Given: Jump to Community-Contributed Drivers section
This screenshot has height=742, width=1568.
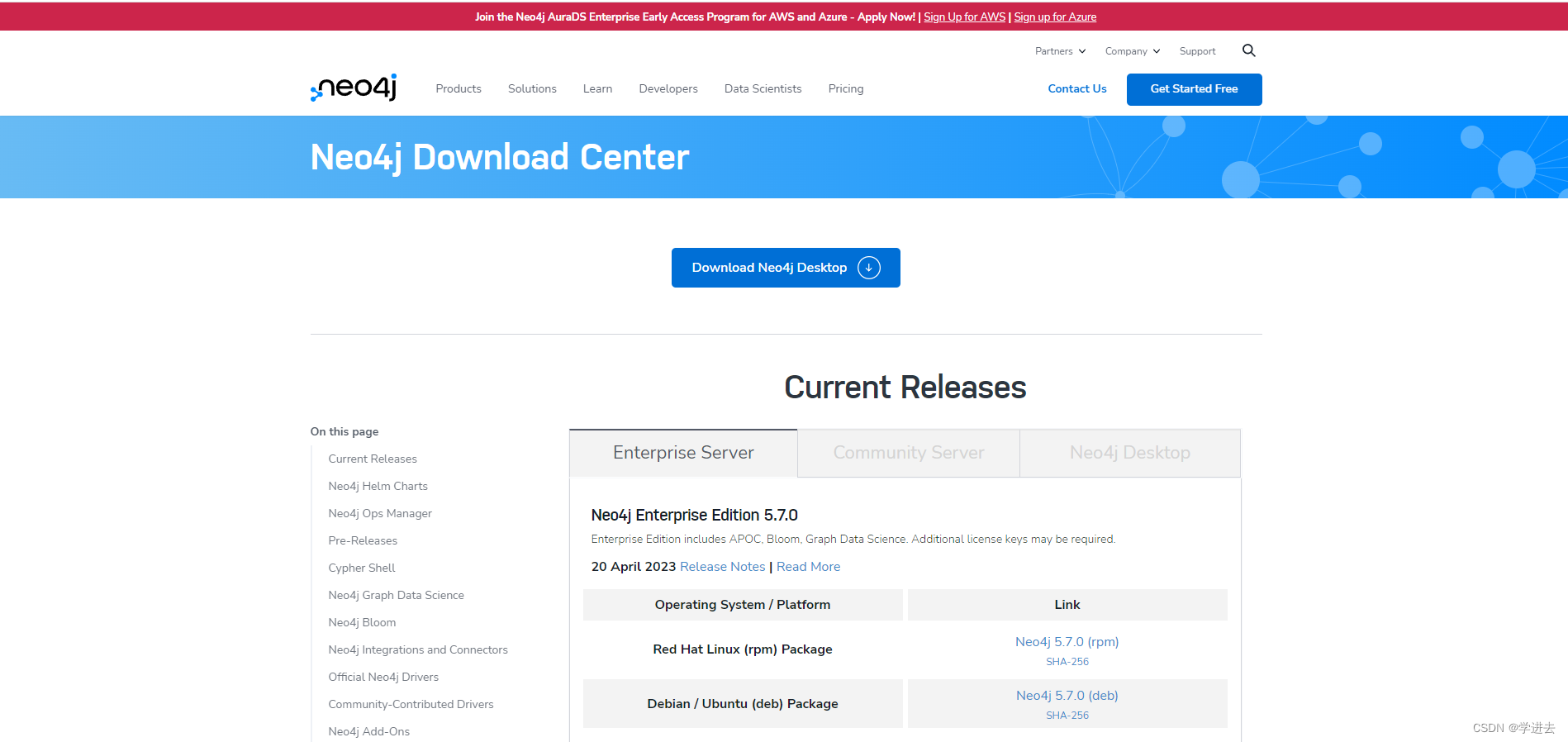Looking at the screenshot, I should tap(411, 704).
